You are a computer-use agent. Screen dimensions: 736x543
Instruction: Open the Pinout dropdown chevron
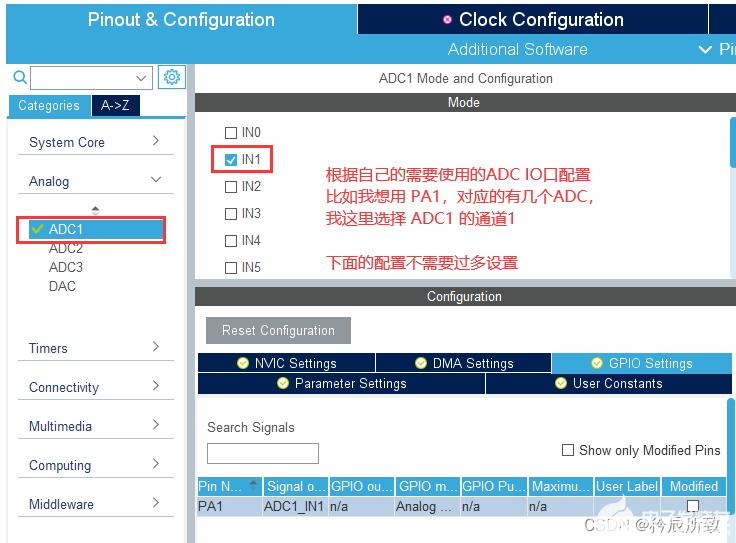tap(705, 49)
